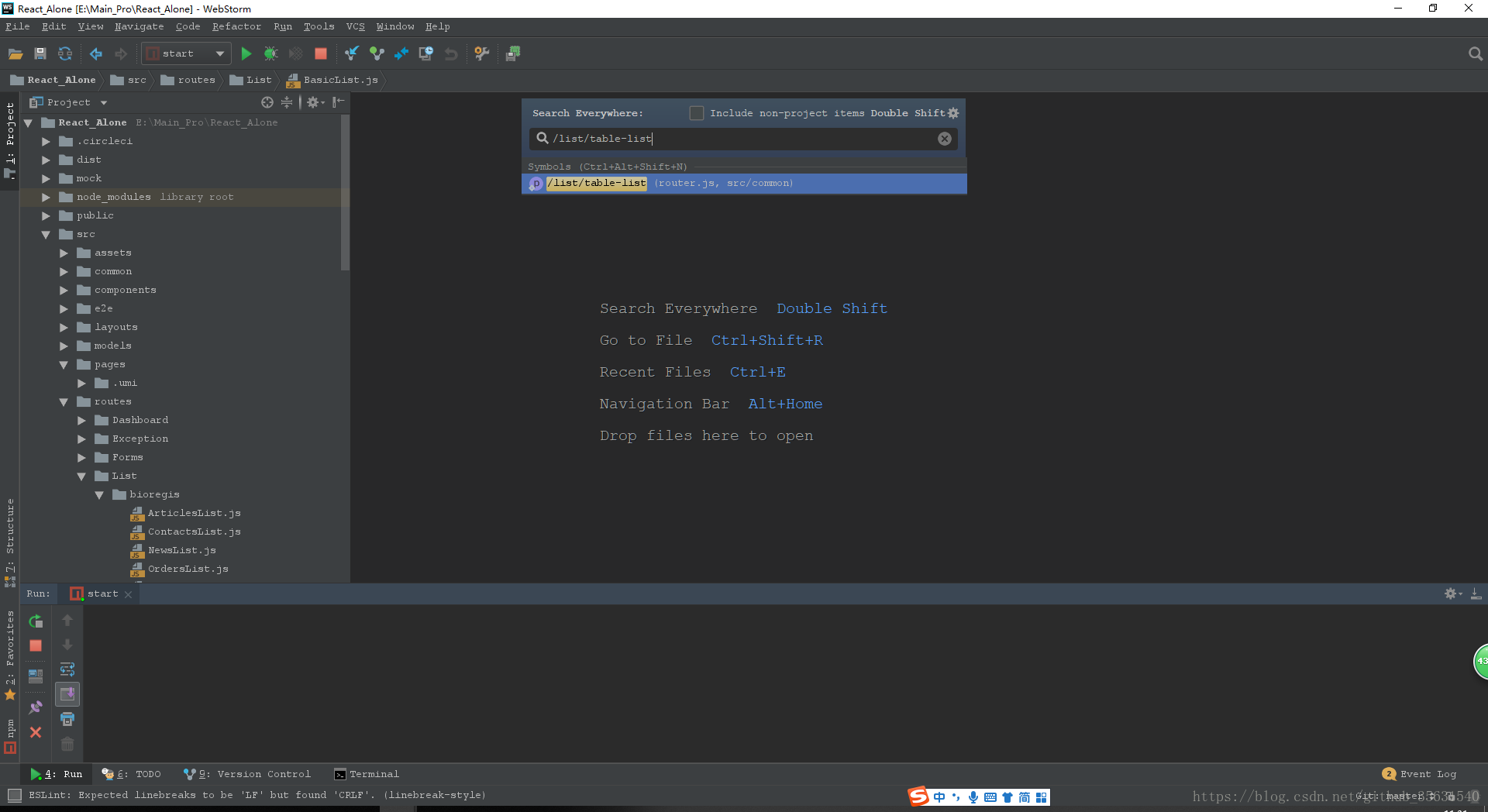
Task: Expand the node_modules folder
Action: pyautogui.click(x=46, y=197)
